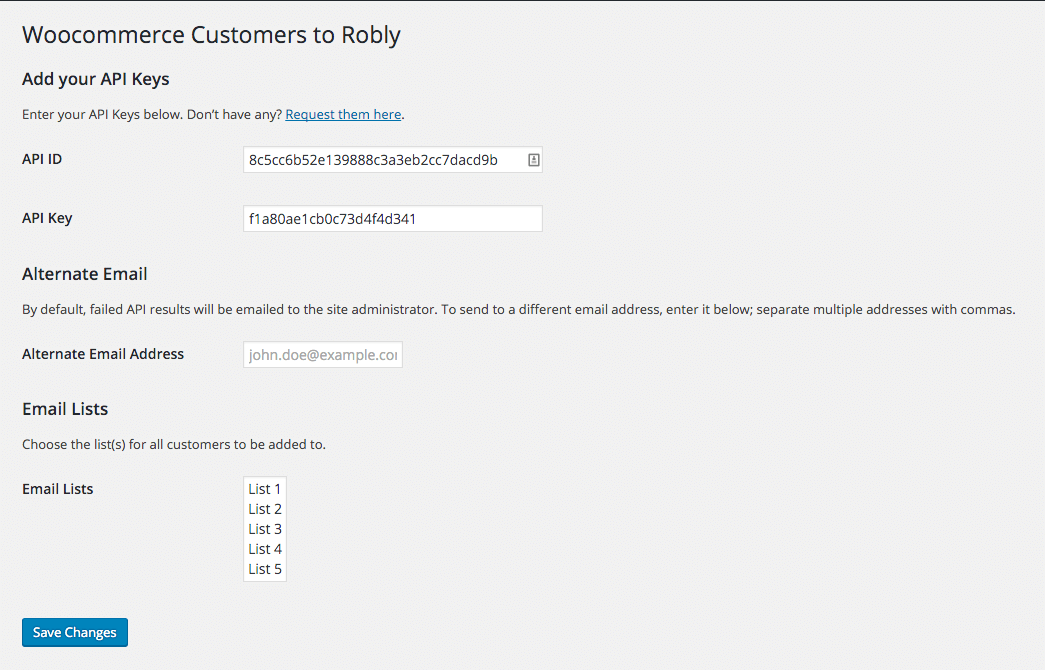
Task: Click the 'API Key' field label
Action: point(47,218)
